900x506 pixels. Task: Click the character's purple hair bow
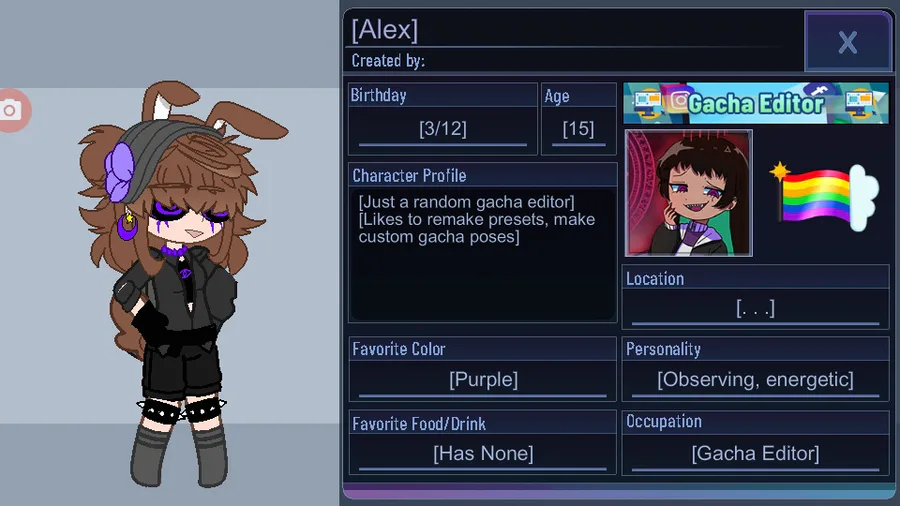click(119, 172)
